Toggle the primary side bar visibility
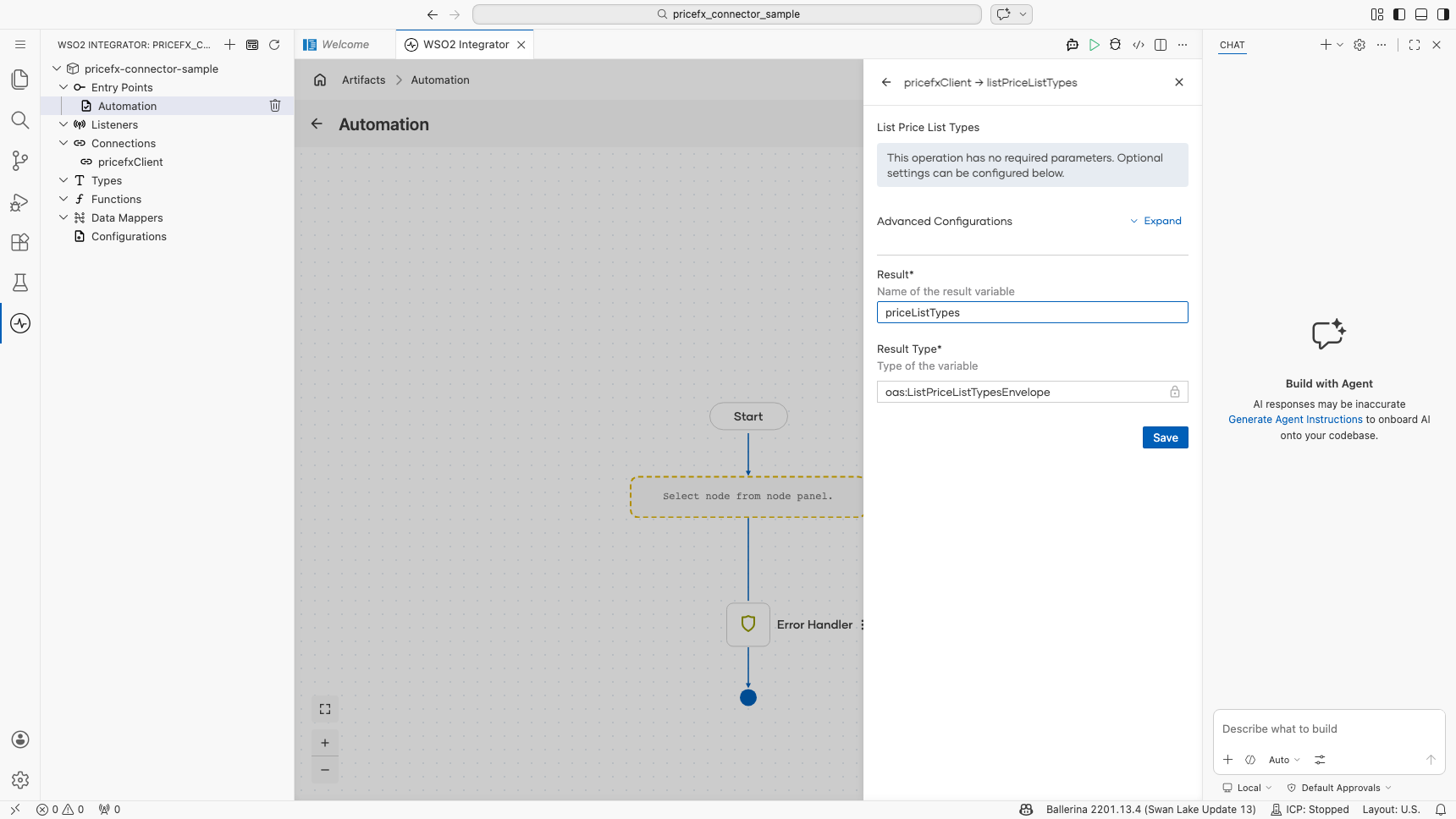The height and width of the screenshot is (819, 1456). (1399, 14)
